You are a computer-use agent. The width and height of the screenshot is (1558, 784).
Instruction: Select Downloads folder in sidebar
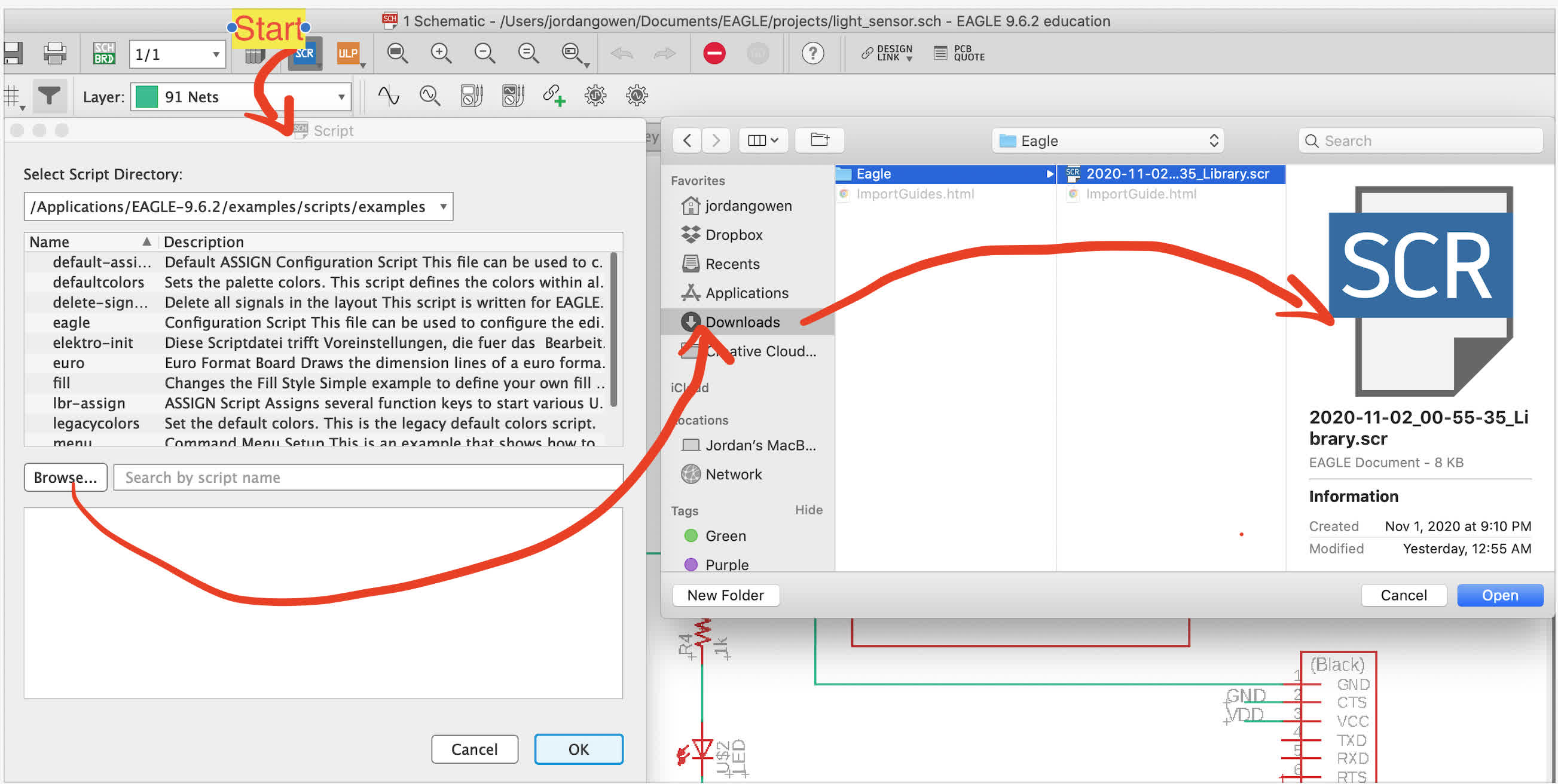tap(742, 321)
